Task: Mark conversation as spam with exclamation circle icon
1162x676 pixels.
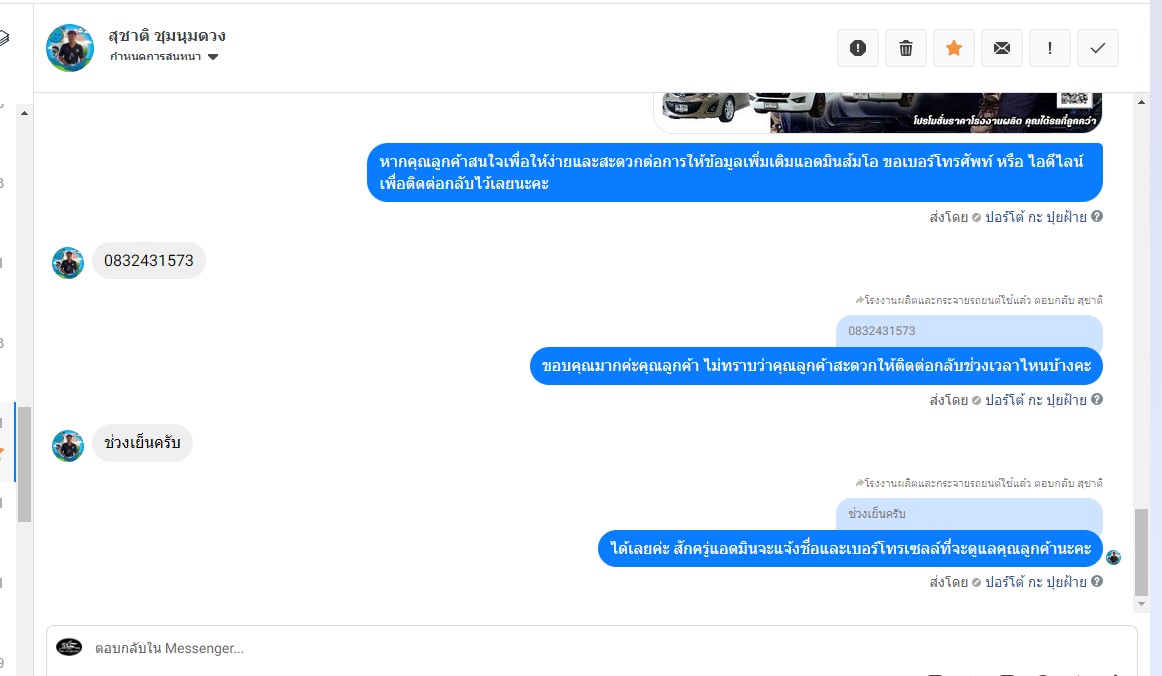Action: (x=857, y=48)
